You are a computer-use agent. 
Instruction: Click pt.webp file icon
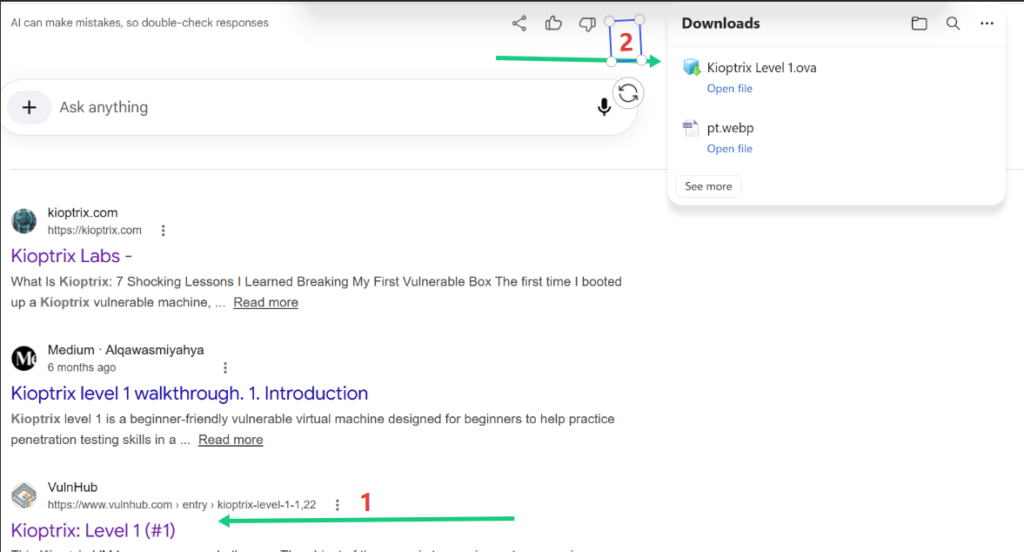tap(690, 128)
